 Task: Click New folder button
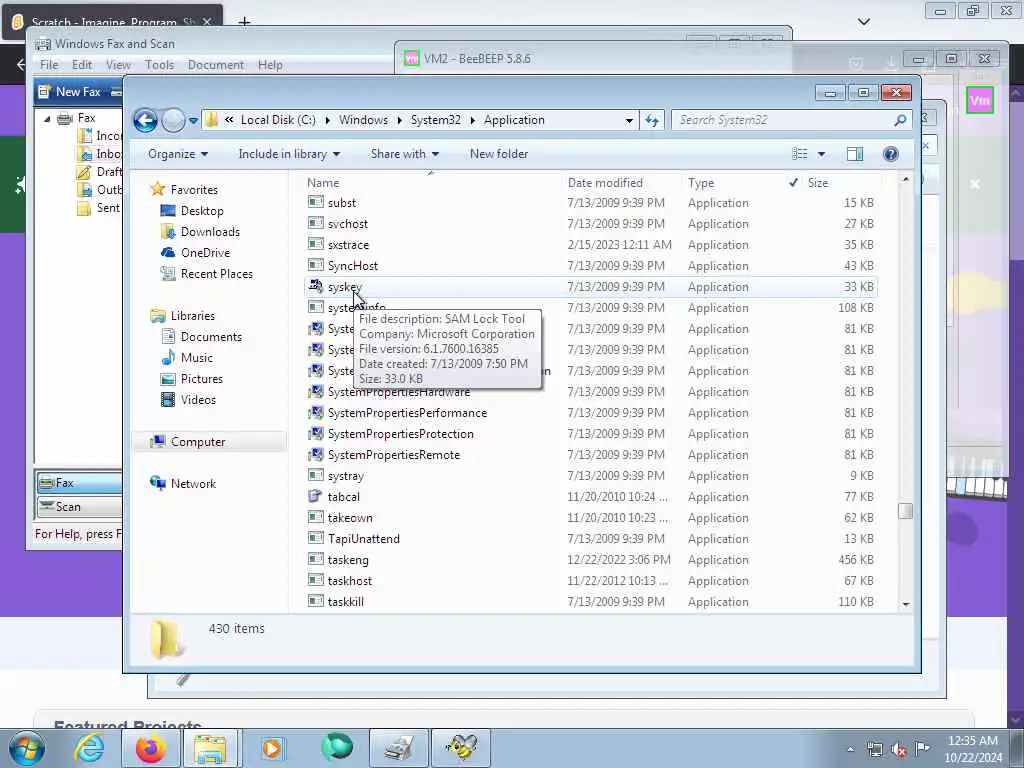point(499,154)
